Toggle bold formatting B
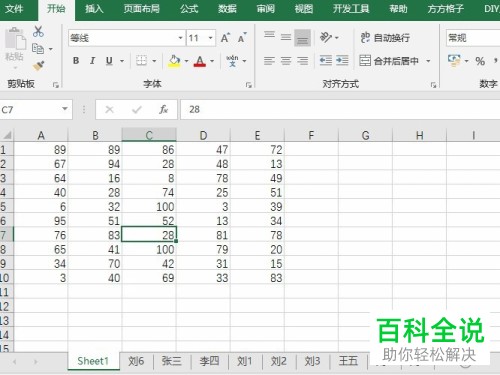500x375 pixels. [76, 61]
